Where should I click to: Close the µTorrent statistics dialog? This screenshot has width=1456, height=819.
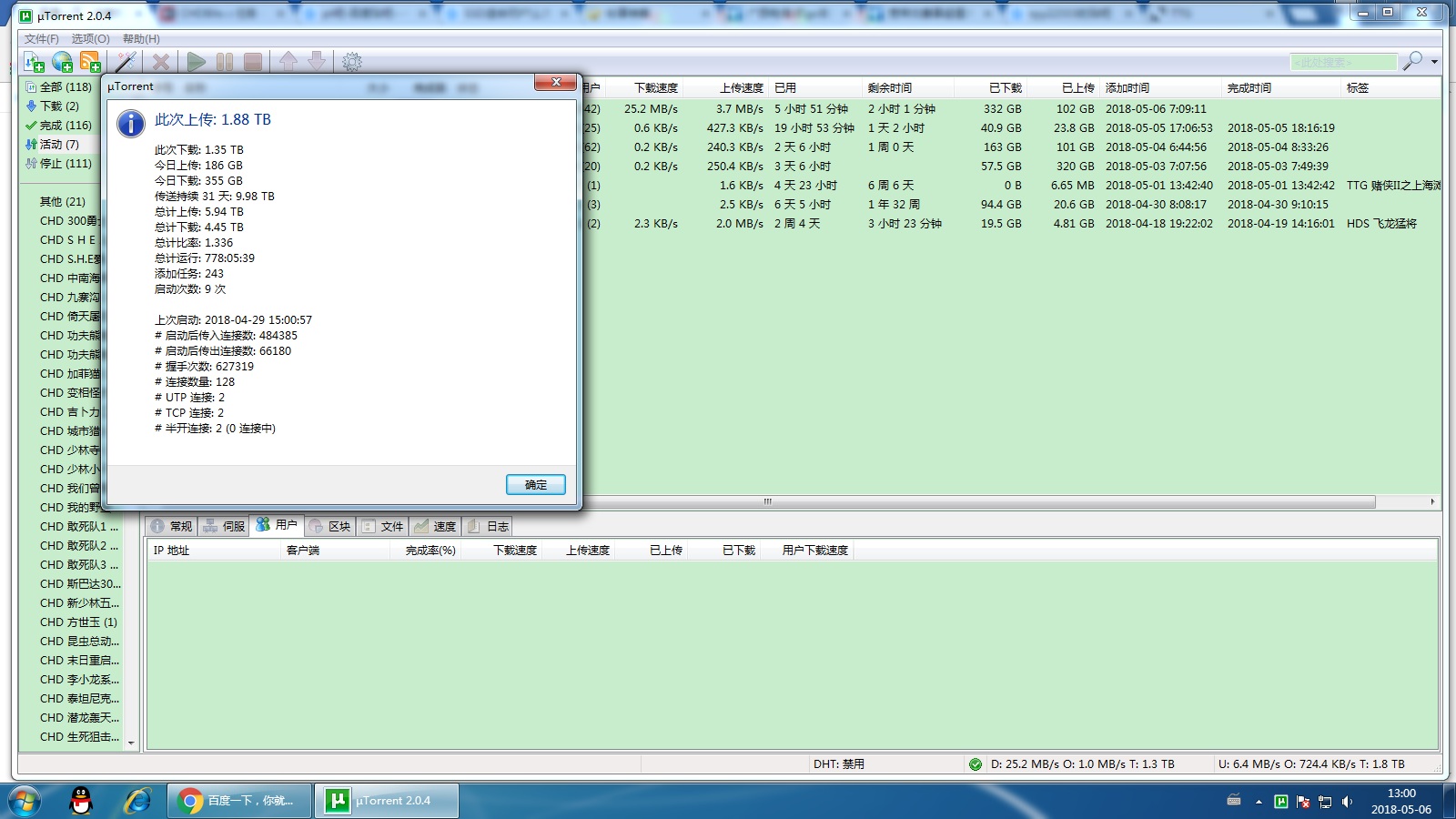pos(555,83)
